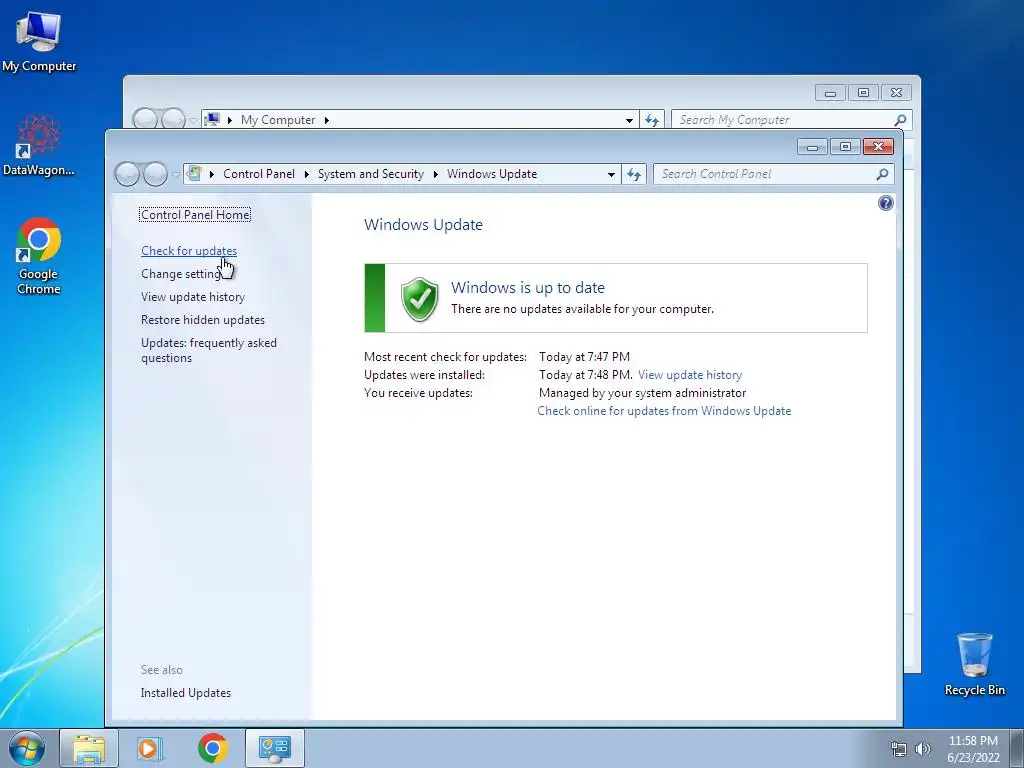Open the network tray icon
The height and width of the screenshot is (768, 1024).
(x=899, y=749)
